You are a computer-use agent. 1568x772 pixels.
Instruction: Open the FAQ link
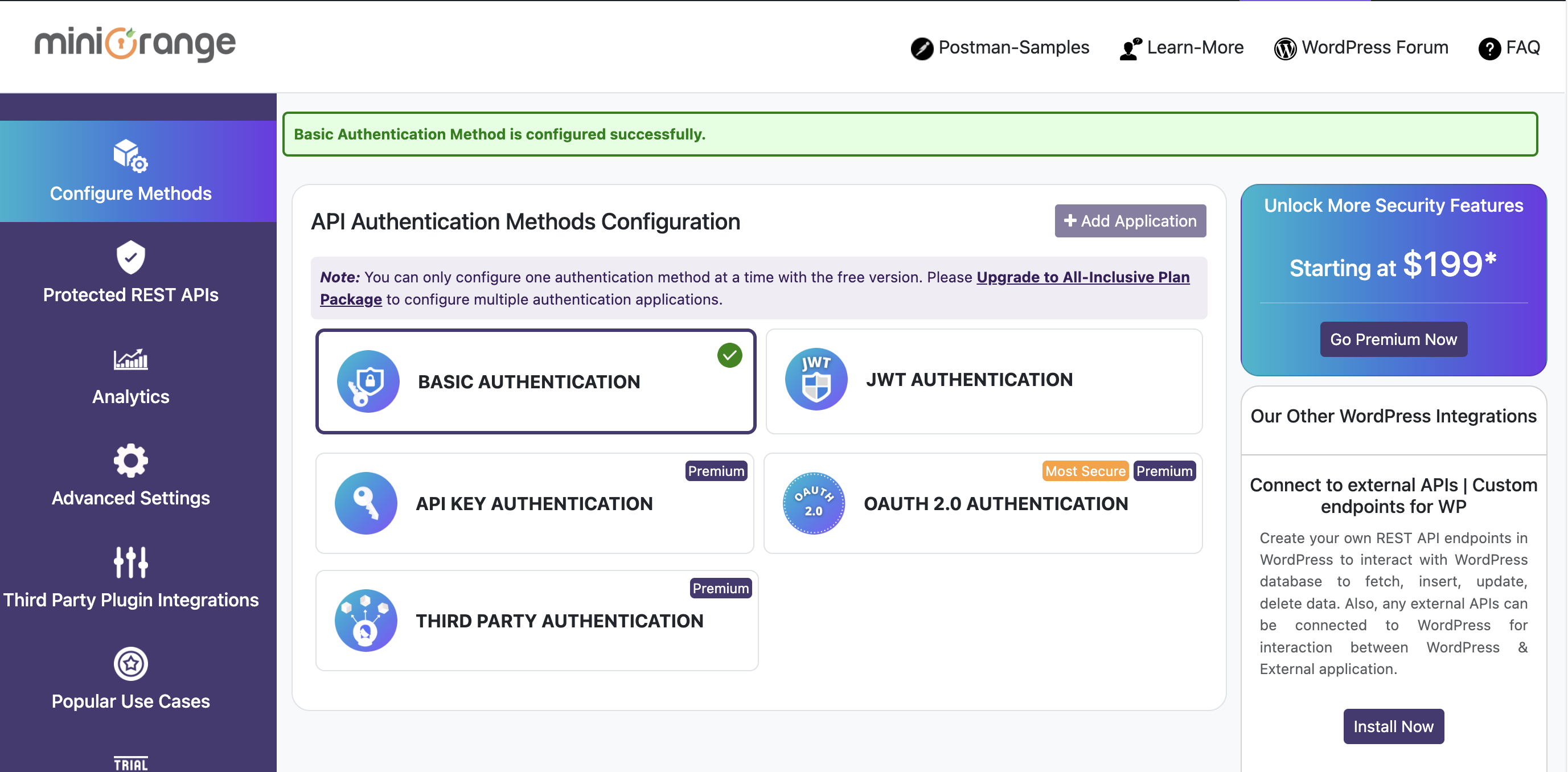[x=1509, y=47]
